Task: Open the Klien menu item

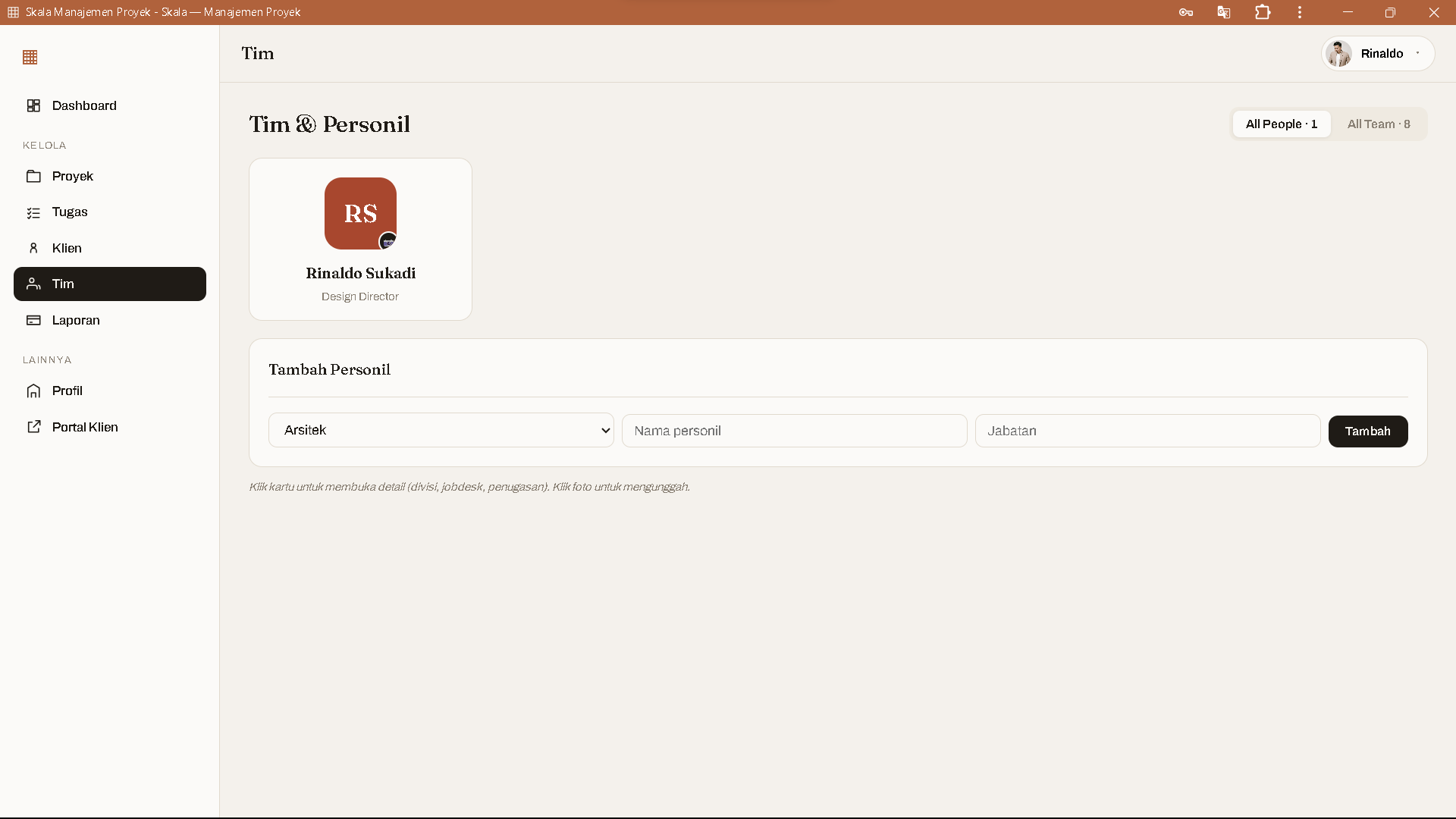Action: pyautogui.click(x=110, y=248)
